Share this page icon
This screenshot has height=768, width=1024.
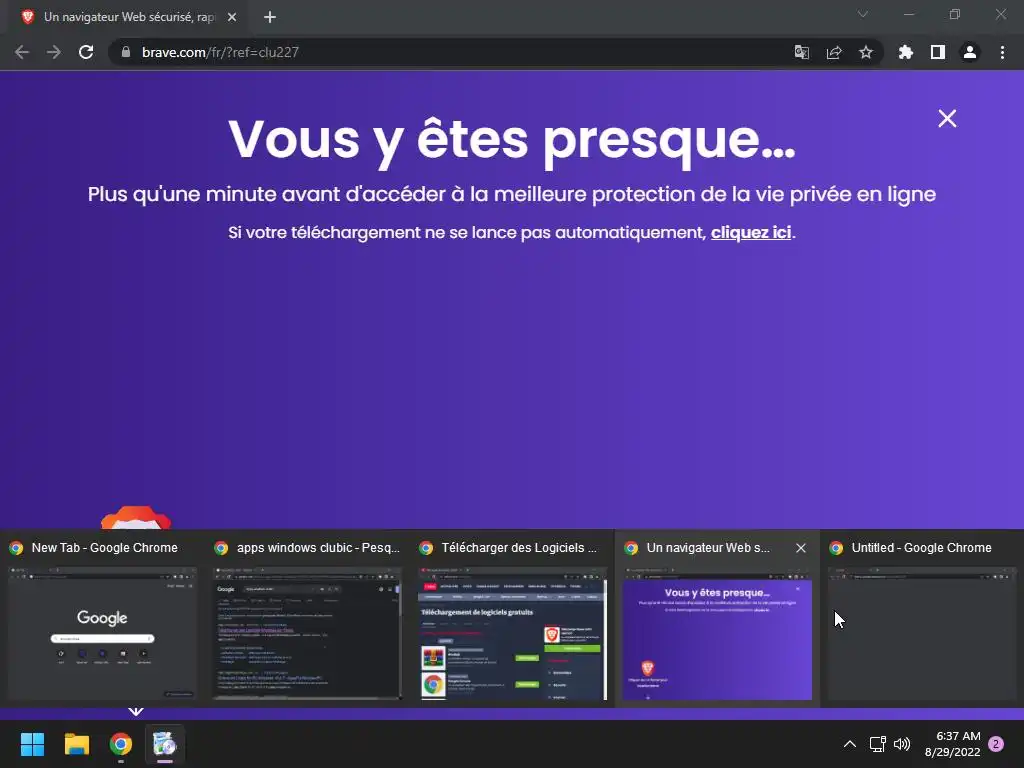[x=834, y=52]
